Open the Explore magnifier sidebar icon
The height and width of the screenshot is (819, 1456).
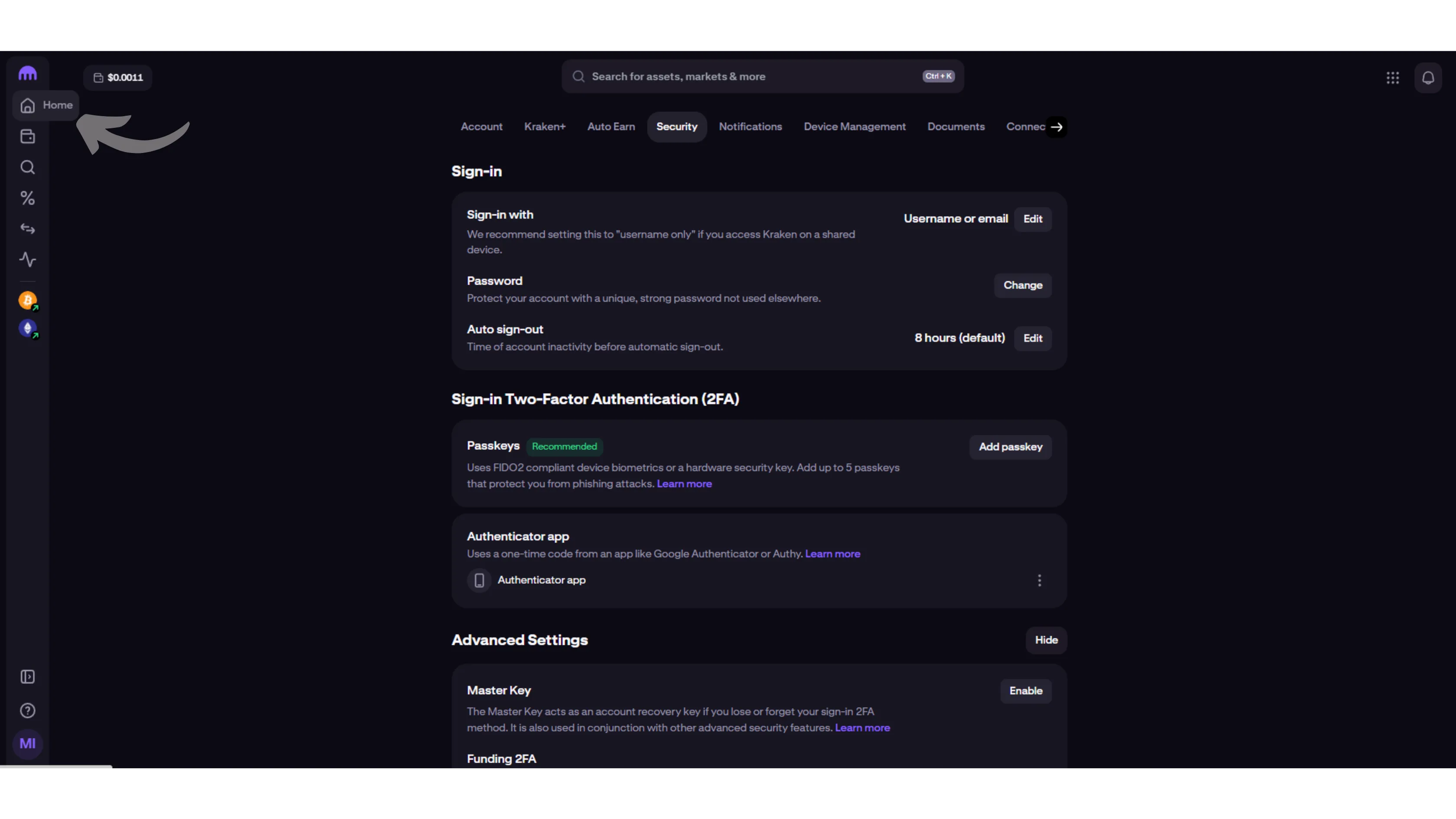click(27, 167)
